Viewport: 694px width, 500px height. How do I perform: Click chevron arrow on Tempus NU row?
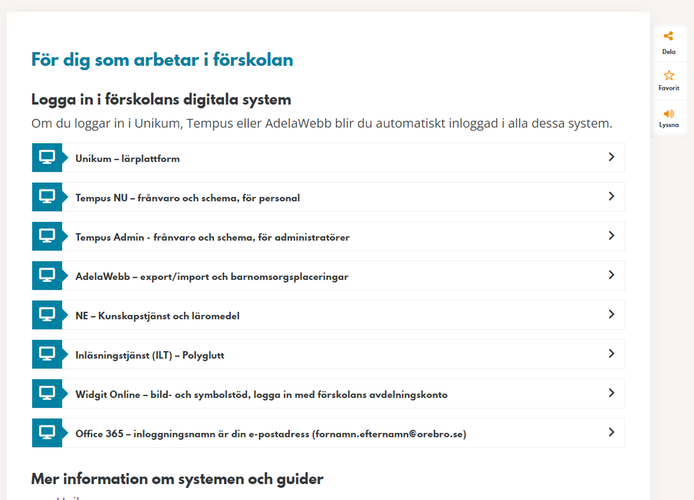(x=611, y=196)
